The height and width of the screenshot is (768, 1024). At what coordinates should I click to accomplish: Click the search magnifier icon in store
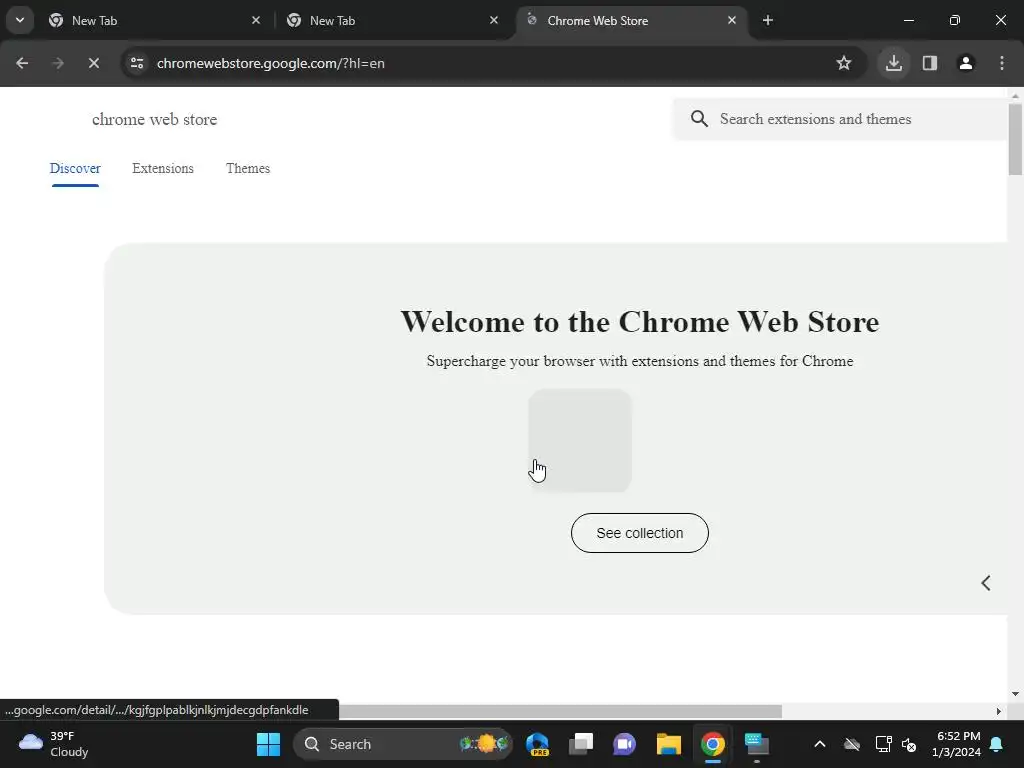699,119
